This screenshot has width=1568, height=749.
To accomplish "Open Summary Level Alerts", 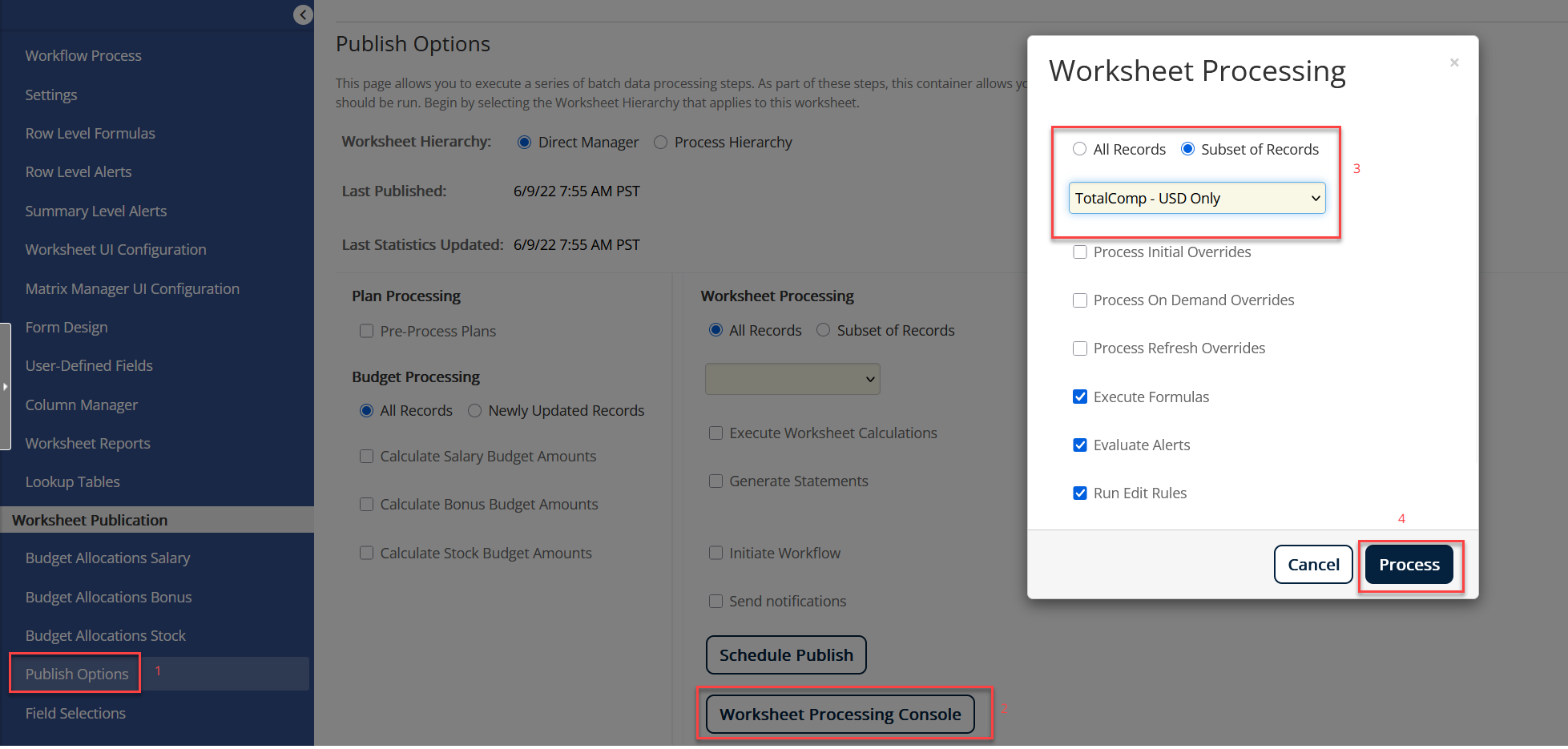I will point(96,211).
